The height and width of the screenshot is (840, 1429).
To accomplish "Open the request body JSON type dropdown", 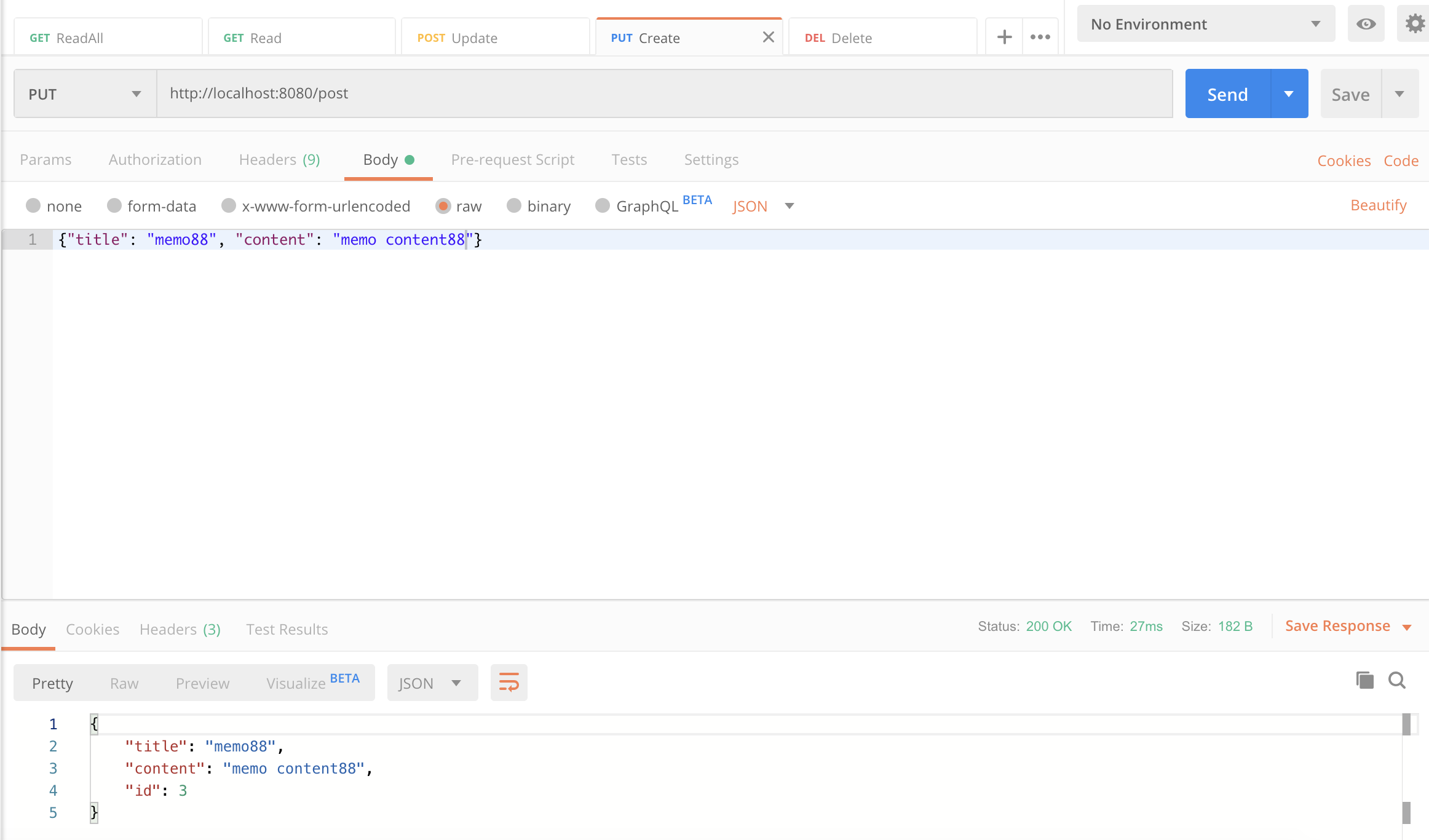I will coord(762,206).
